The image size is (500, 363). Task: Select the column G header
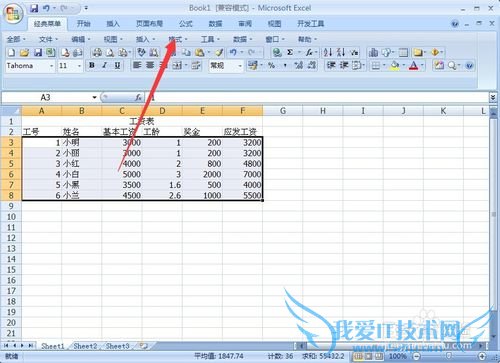pos(283,111)
